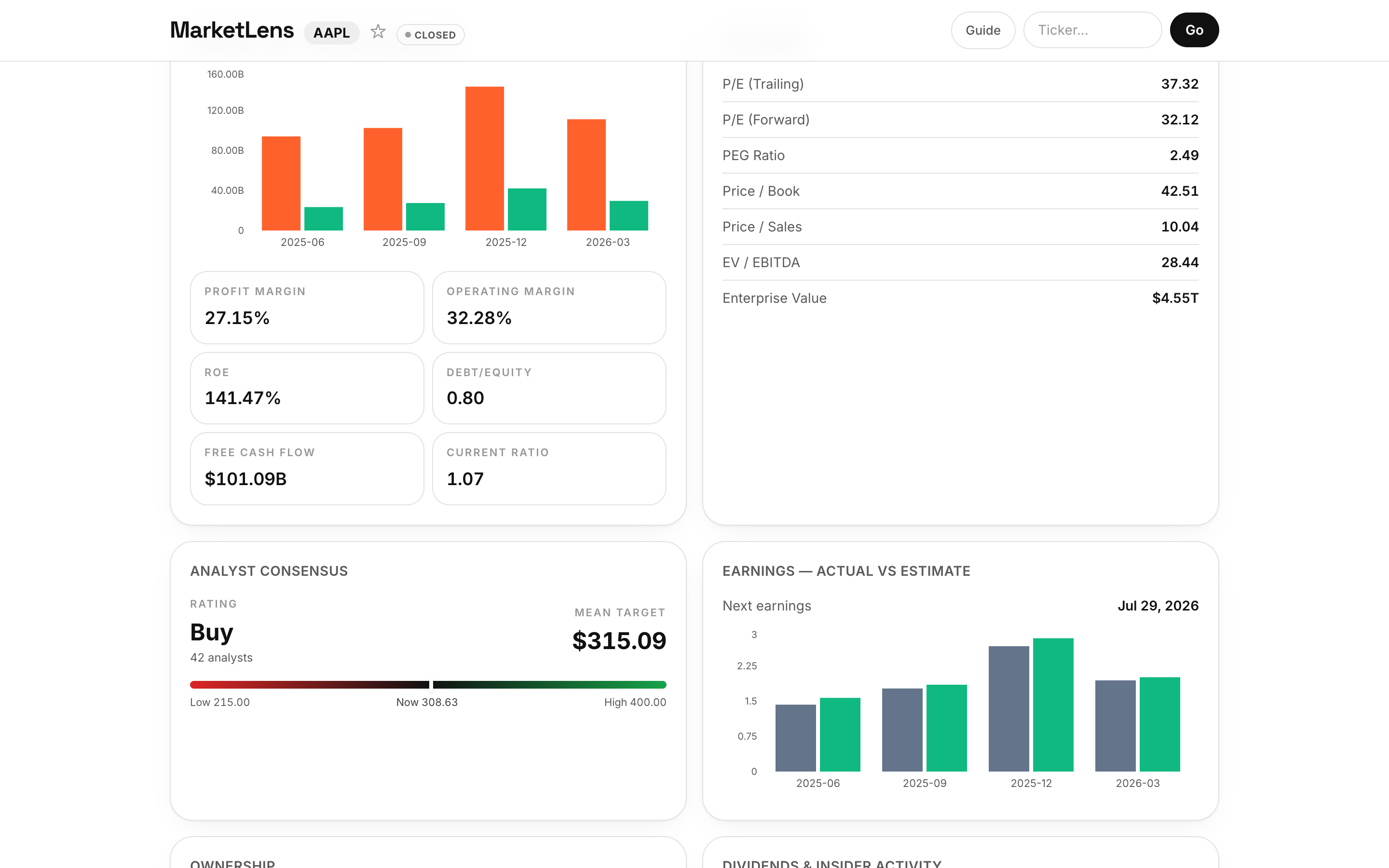The image size is (1389, 868).
Task: Click the orange 2026-03 revenue bar
Action: tap(586, 175)
